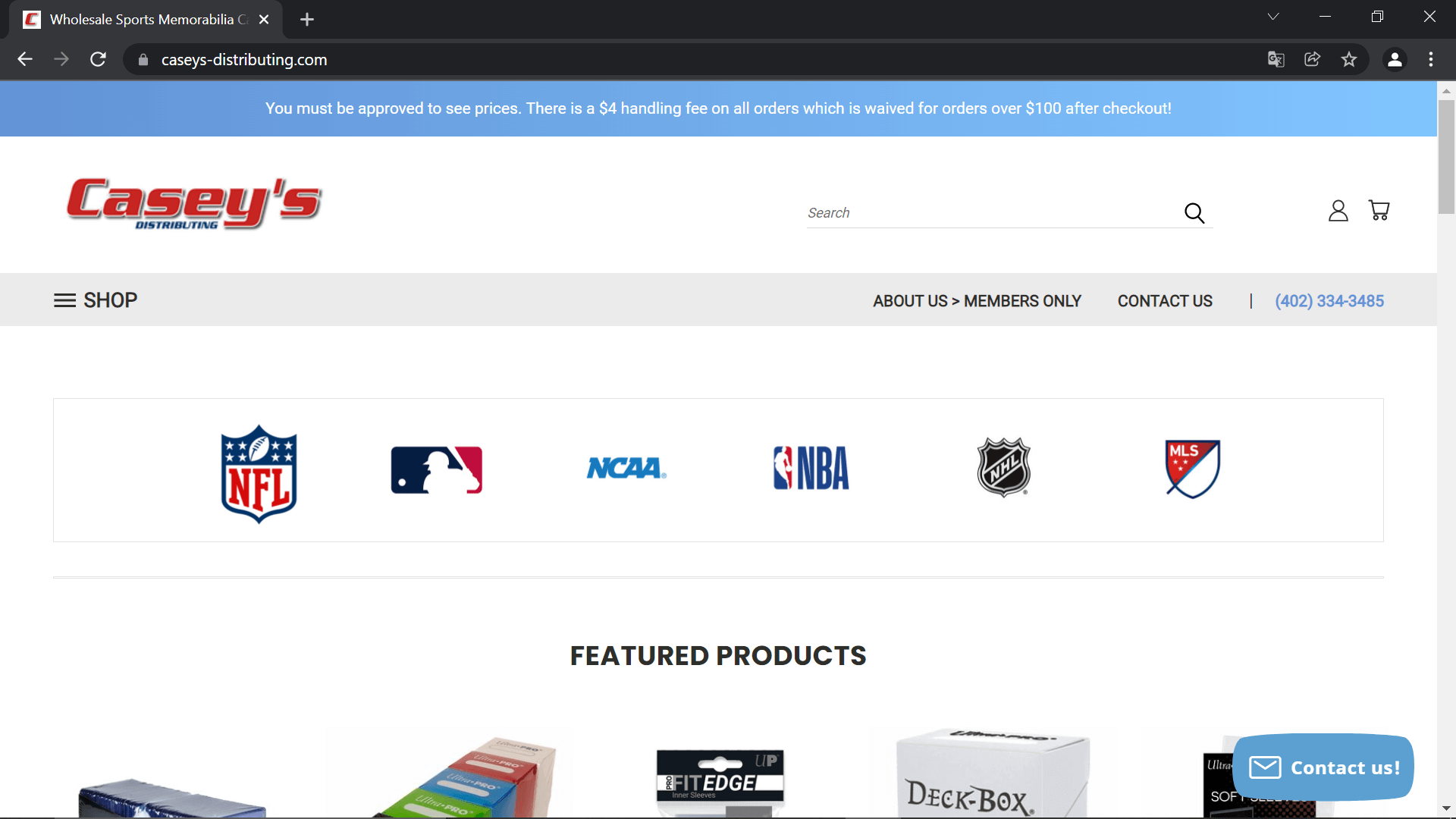
Task: Click the NHL shield logo
Action: pos(1003,467)
